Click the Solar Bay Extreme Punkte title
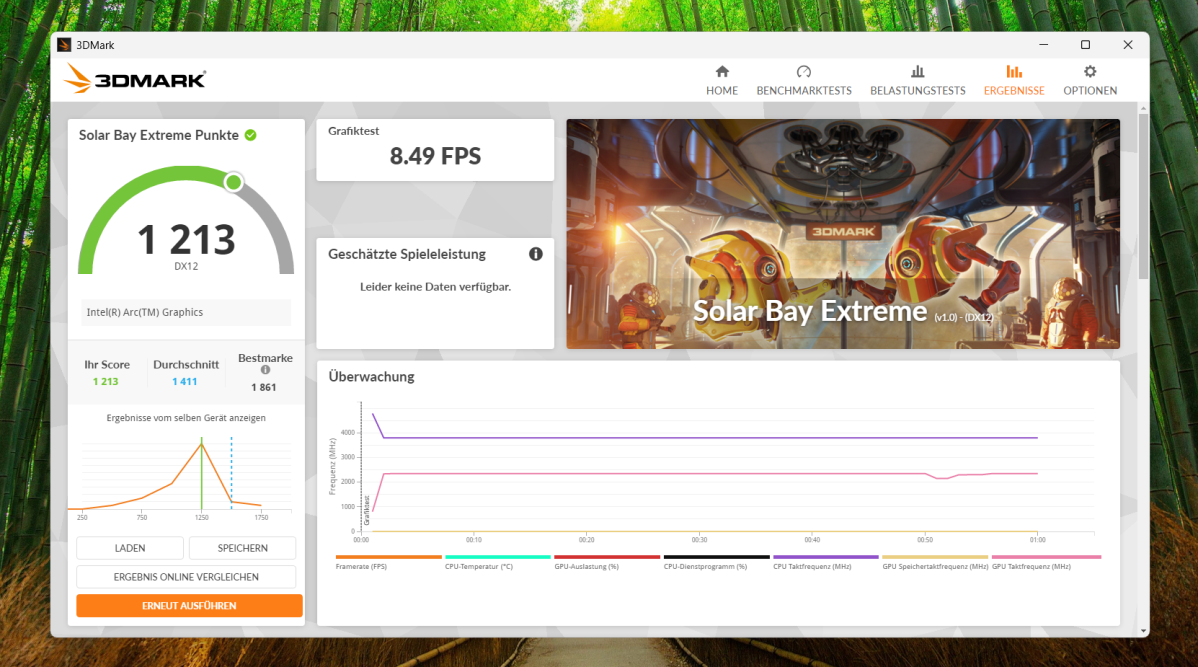This screenshot has height=667, width=1198. coord(159,135)
